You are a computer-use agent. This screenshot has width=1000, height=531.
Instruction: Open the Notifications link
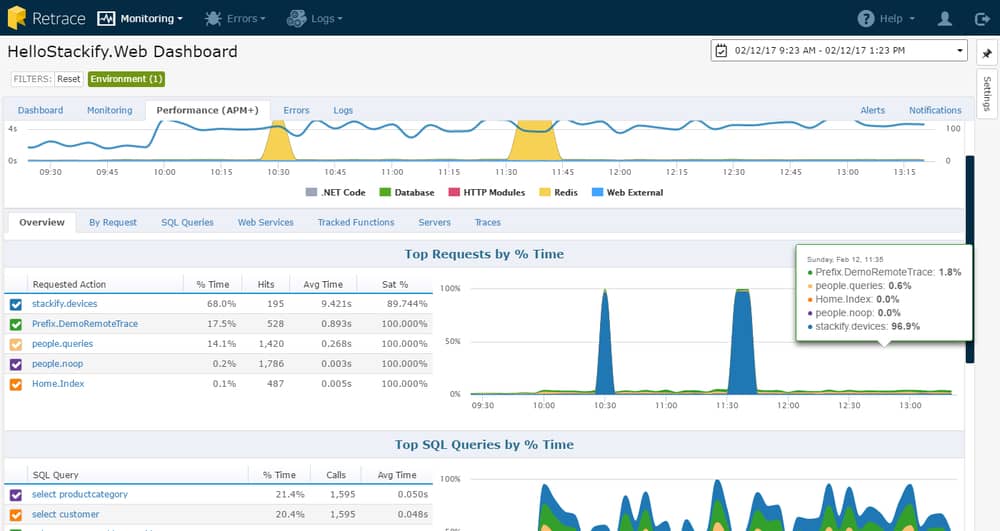pyautogui.click(x=935, y=110)
